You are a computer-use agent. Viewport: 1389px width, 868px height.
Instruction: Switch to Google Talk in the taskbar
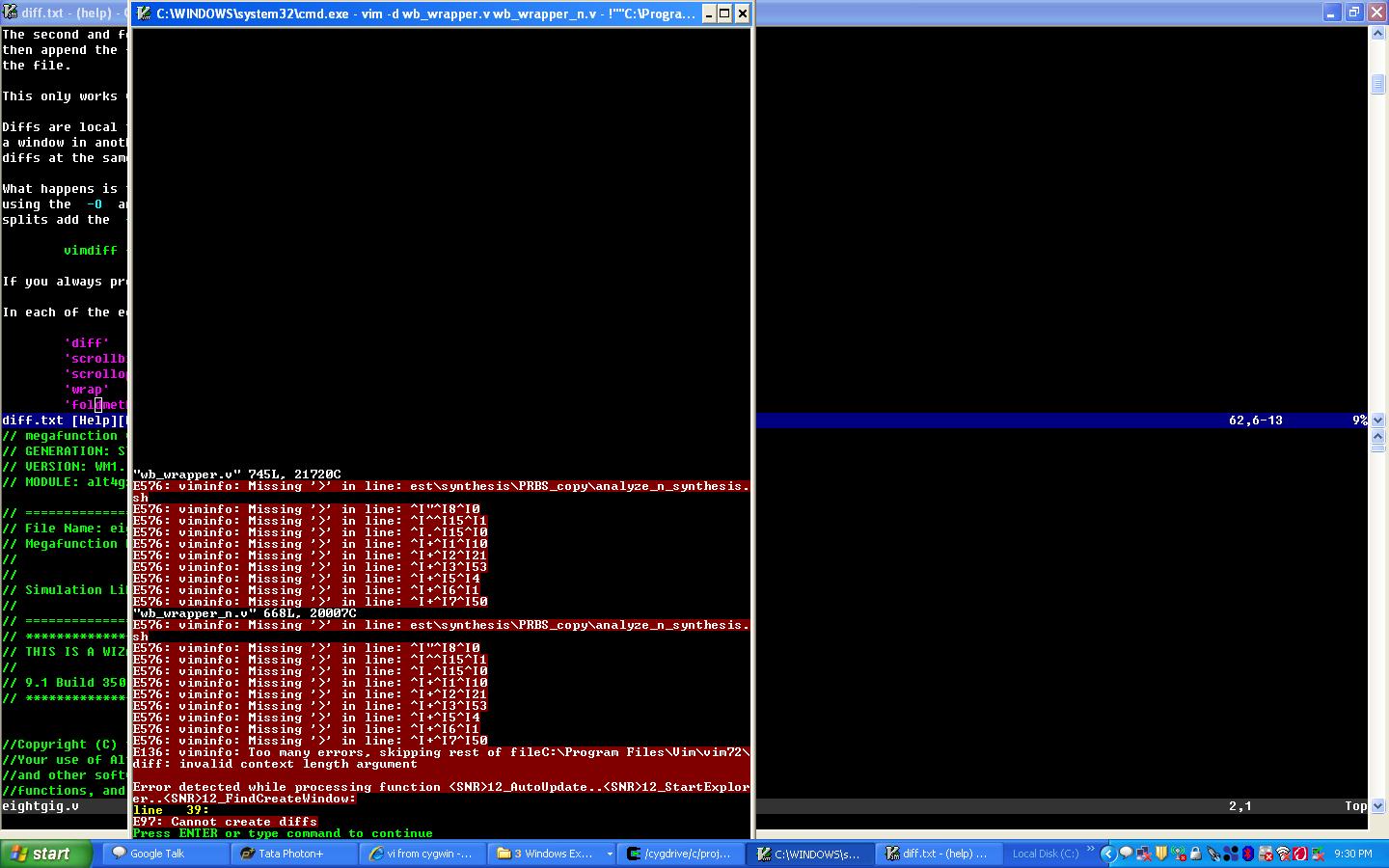click(166, 854)
